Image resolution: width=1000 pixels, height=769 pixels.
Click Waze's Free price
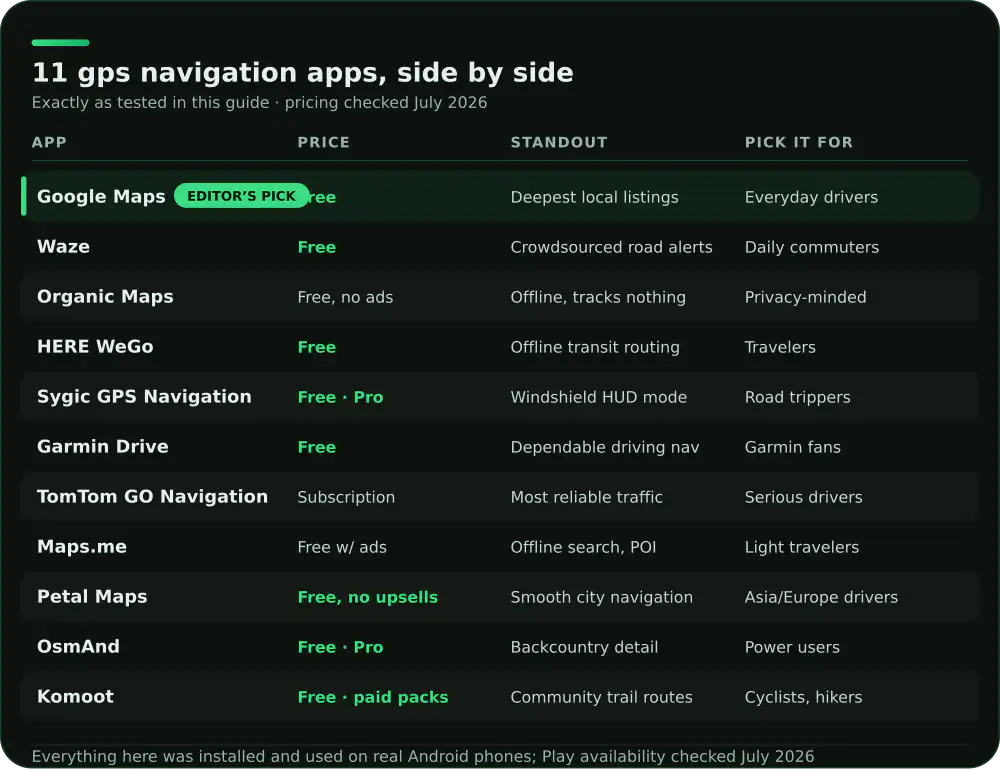pyautogui.click(x=316, y=247)
